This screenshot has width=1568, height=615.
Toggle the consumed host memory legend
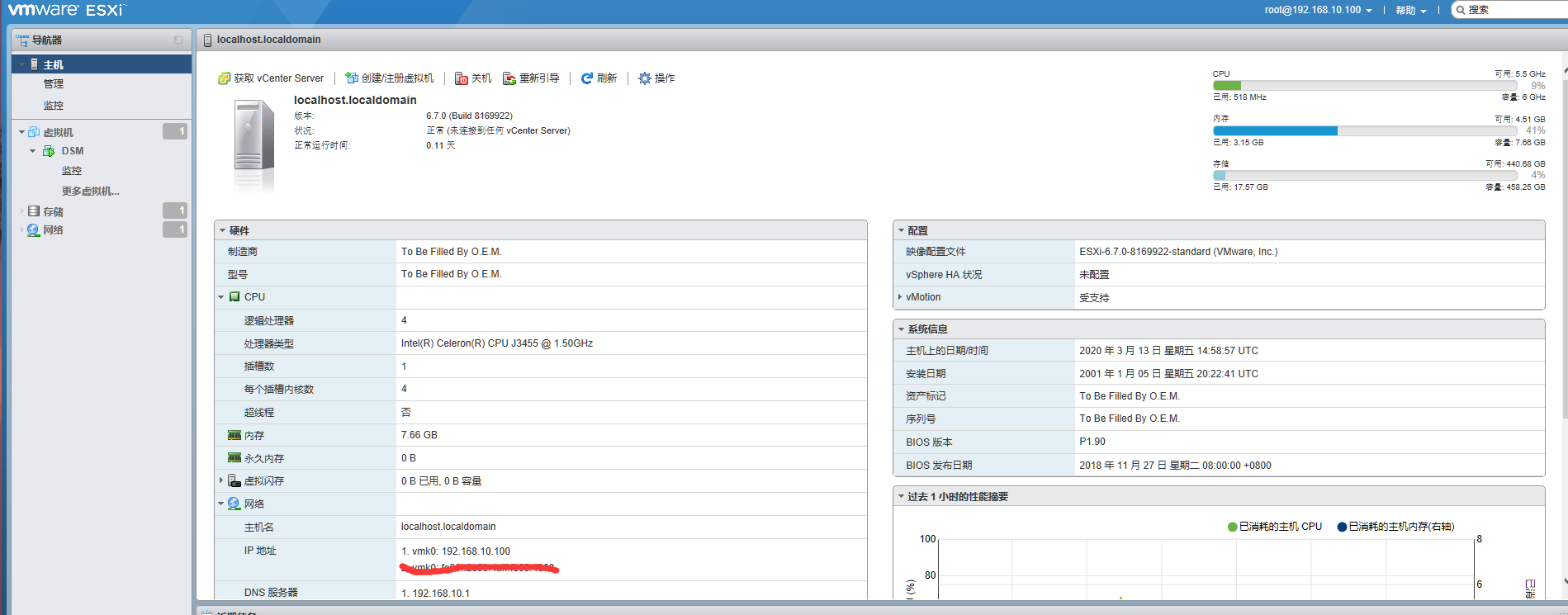(x=1396, y=527)
